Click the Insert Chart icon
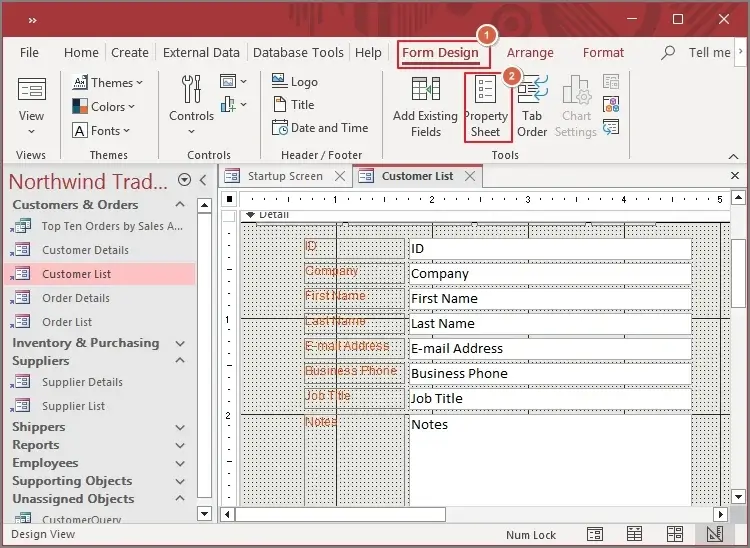The height and width of the screenshot is (548, 750). (x=233, y=104)
